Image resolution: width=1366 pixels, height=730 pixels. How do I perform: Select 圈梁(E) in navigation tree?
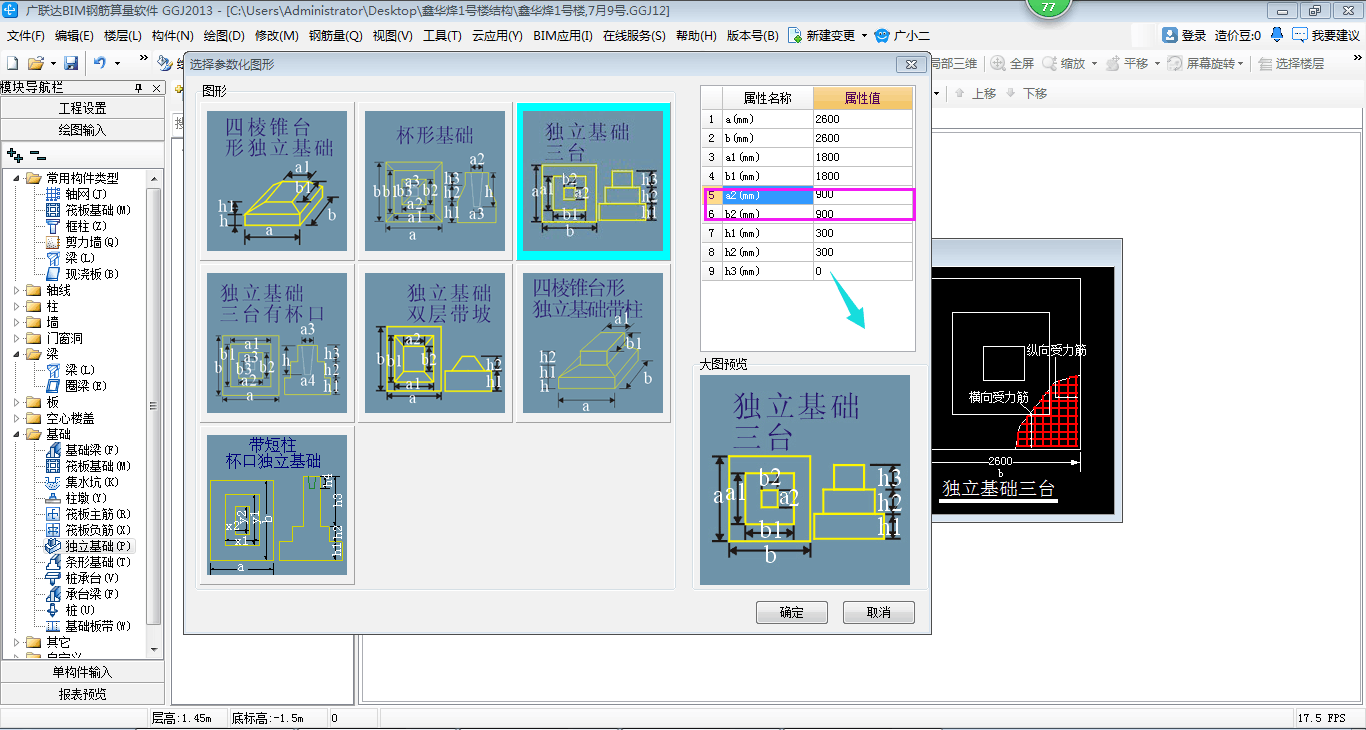coord(86,386)
